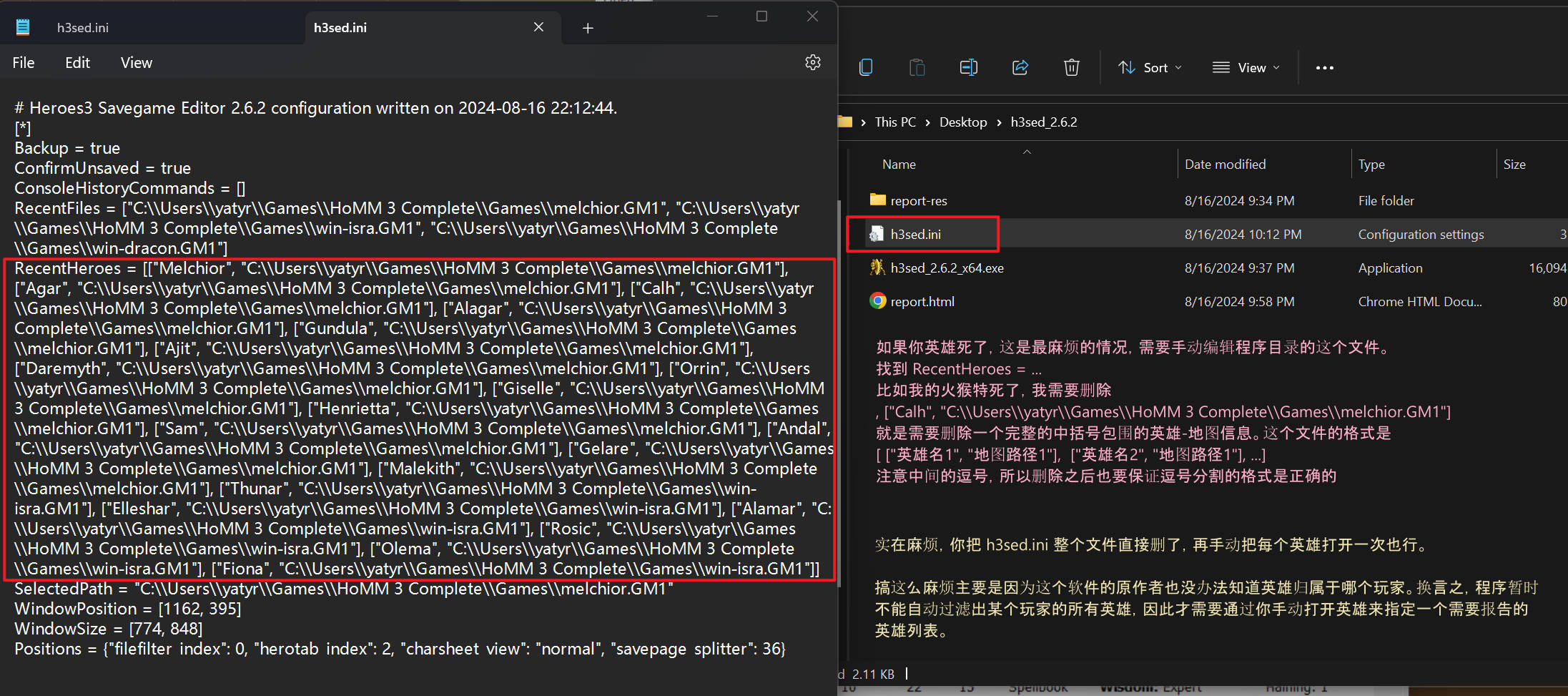Click the 8/16/2024 10:12 PM date cell
Image resolution: width=1568 pixels, height=696 pixels.
1243,235
